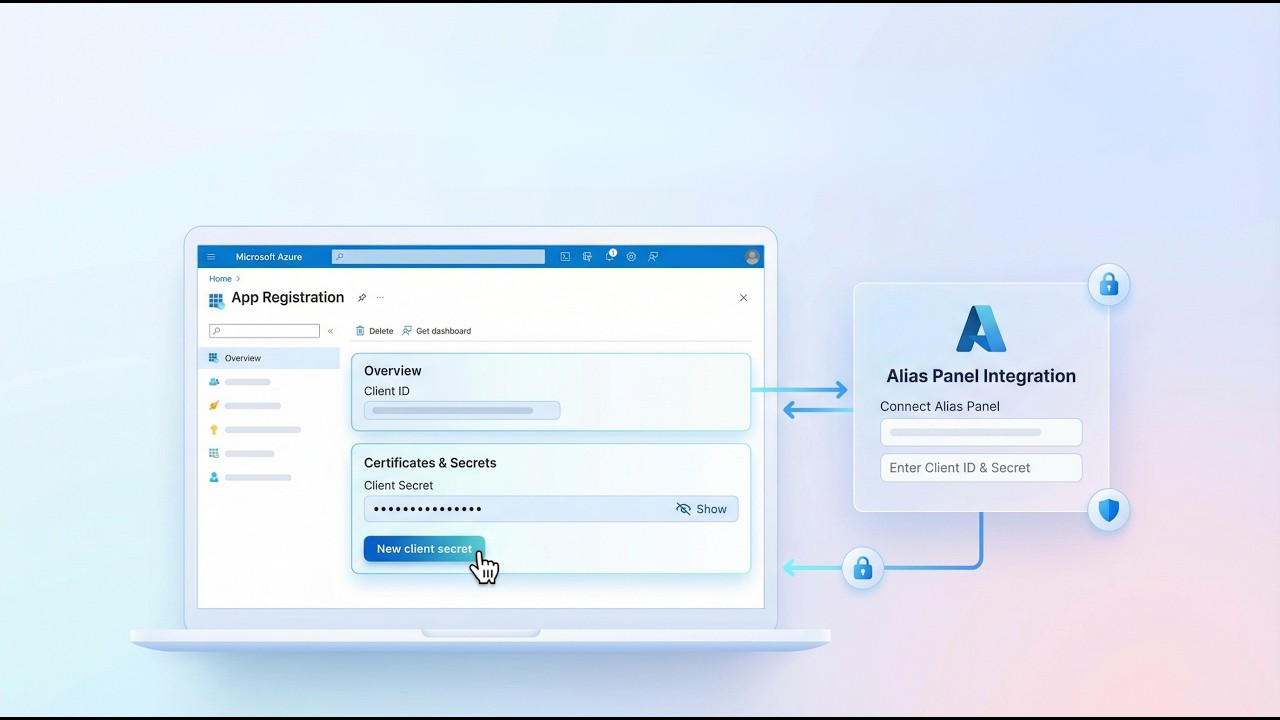Show the hidden client secret

tap(702, 509)
